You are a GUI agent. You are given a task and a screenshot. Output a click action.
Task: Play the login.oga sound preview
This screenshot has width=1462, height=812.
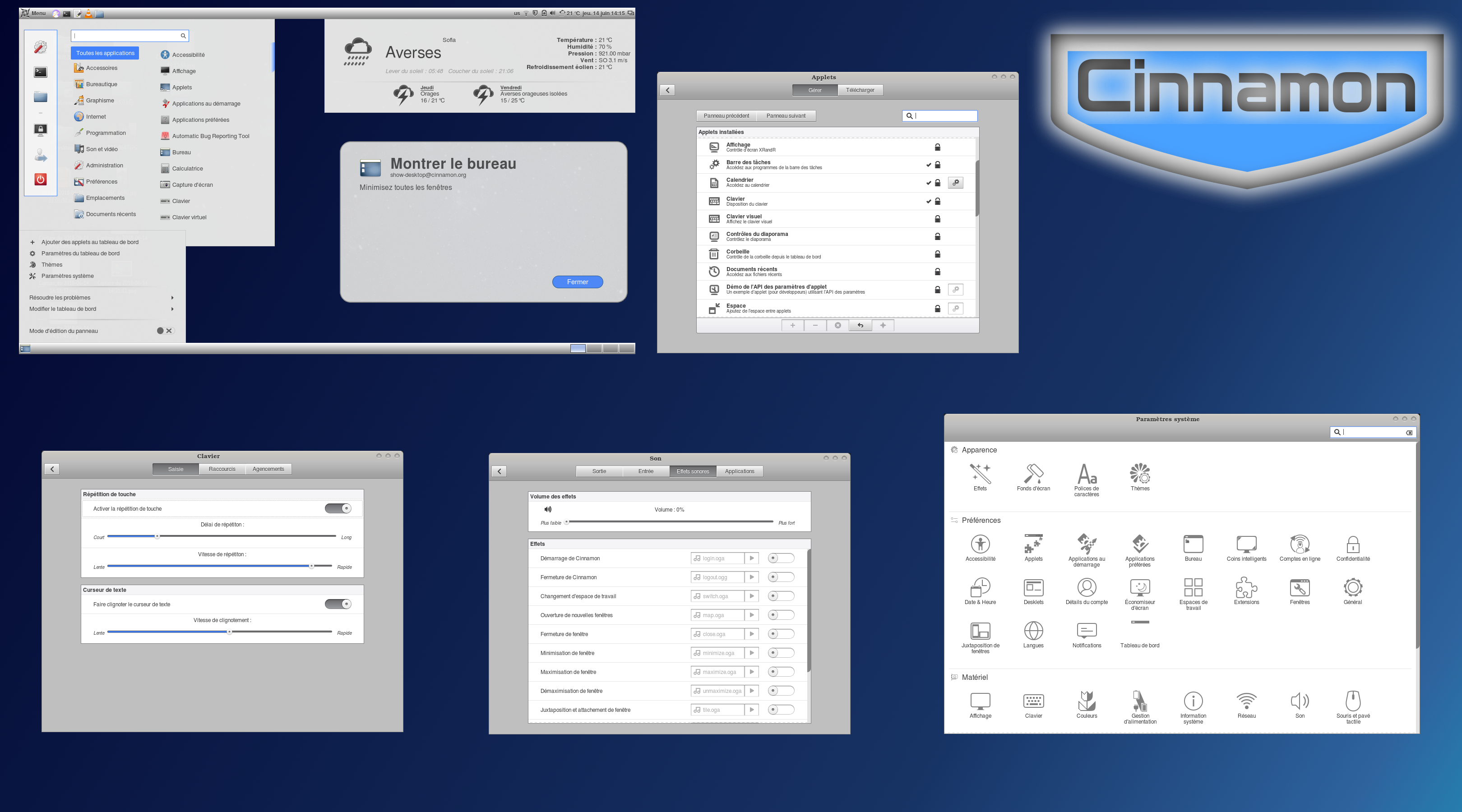(x=751, y=558)
